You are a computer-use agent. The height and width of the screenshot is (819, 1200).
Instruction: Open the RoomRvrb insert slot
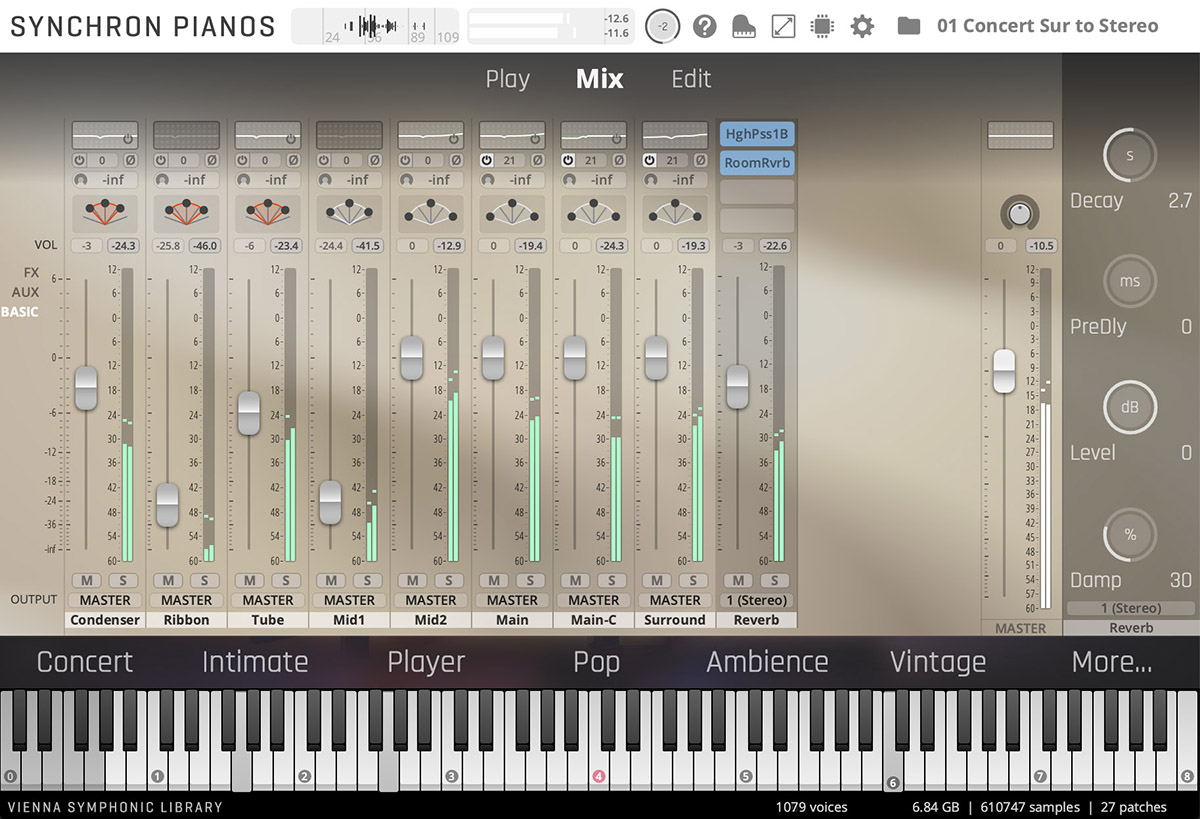point(756,161)
